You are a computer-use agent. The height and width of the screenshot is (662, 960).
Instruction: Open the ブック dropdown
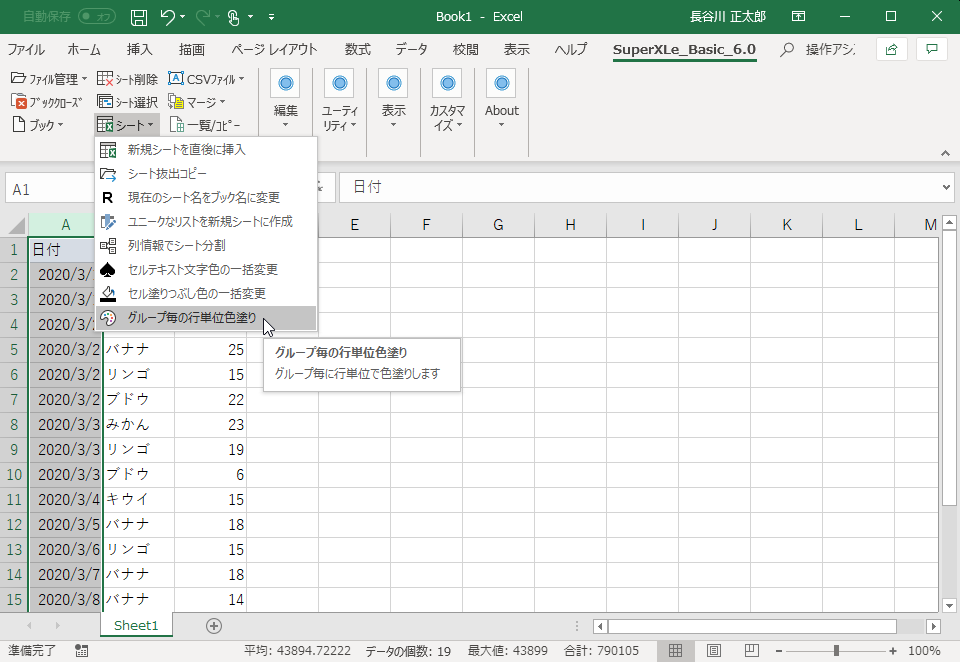point(38,125)
